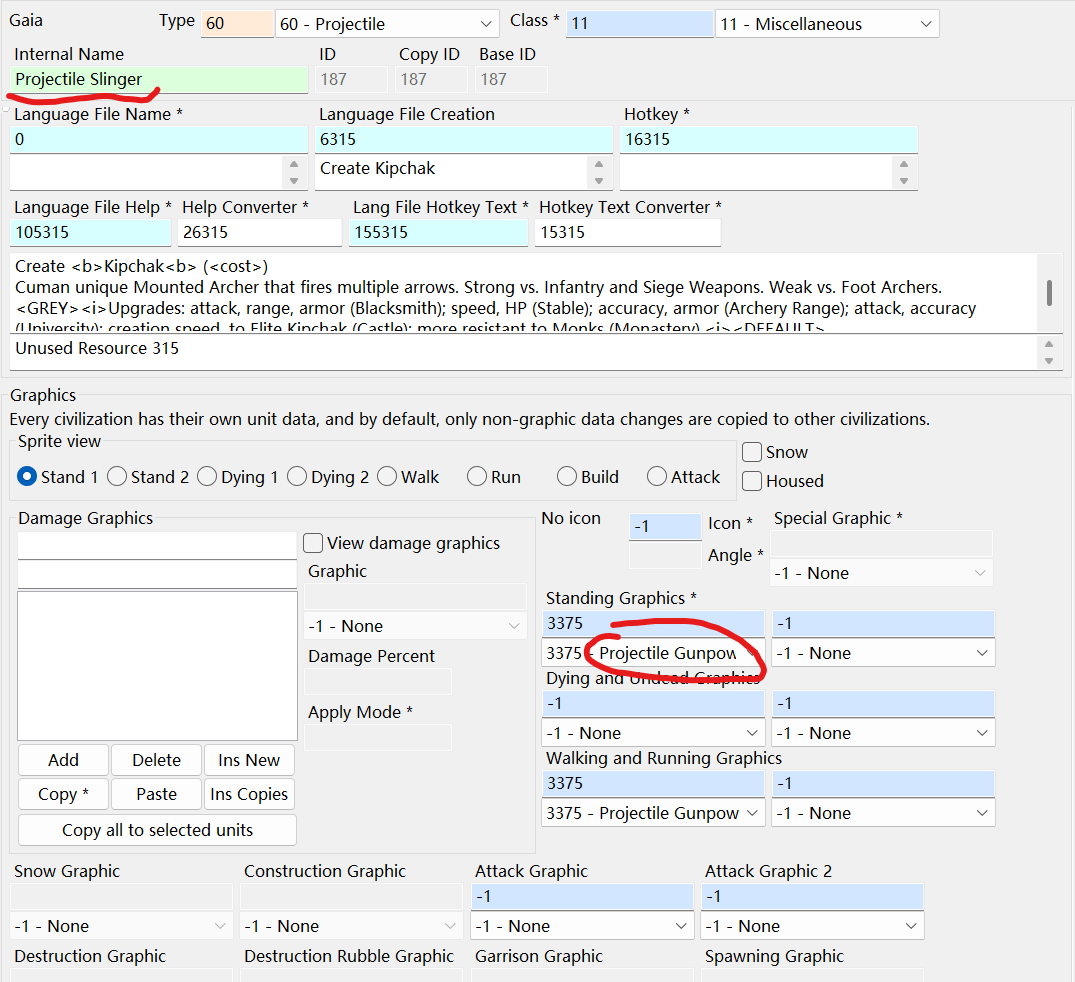The height and width of the screenshot is (982, 1075).
Task: Click the Internal Name field showing Projectile Slinger
Action: tap(155, 78)
